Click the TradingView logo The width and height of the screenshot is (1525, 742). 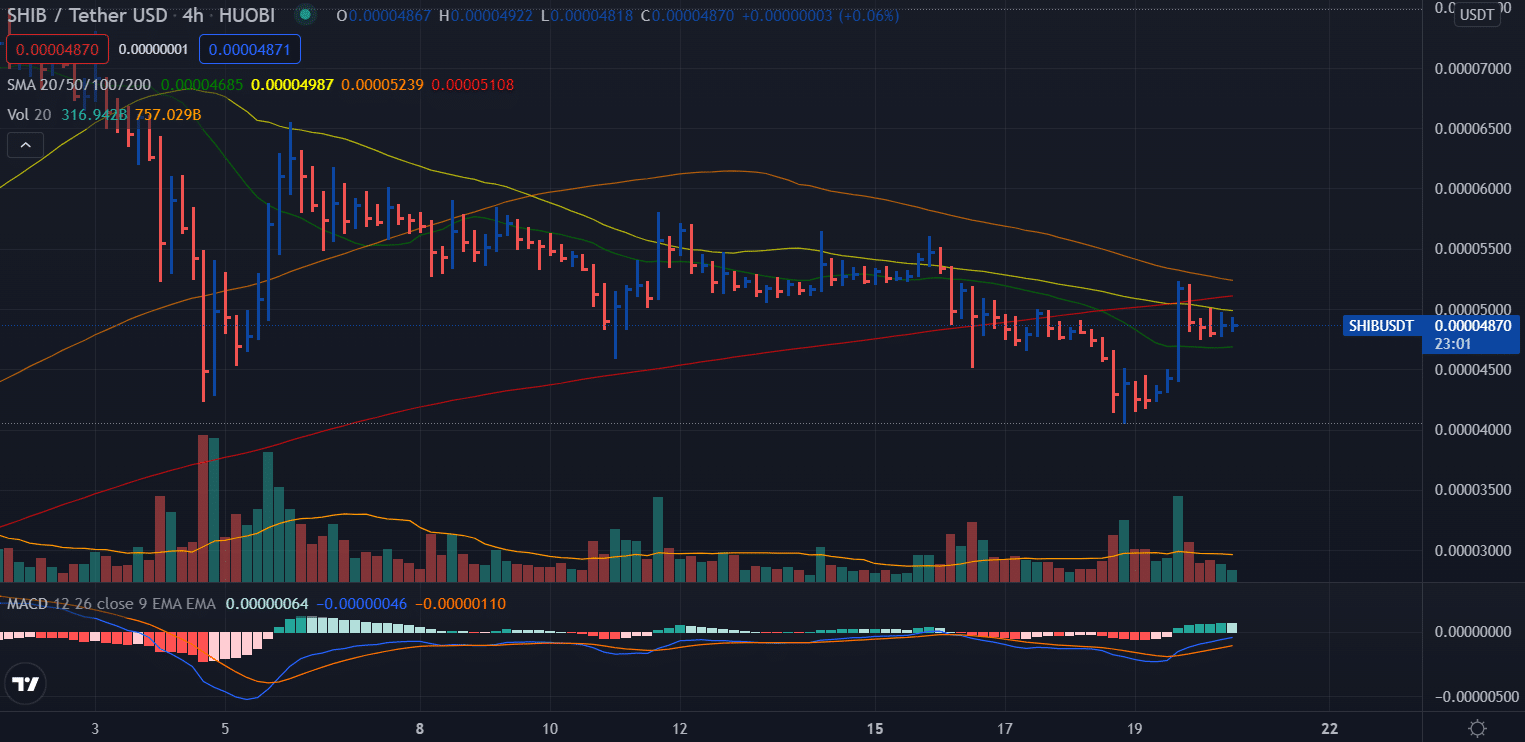point(24,684)
